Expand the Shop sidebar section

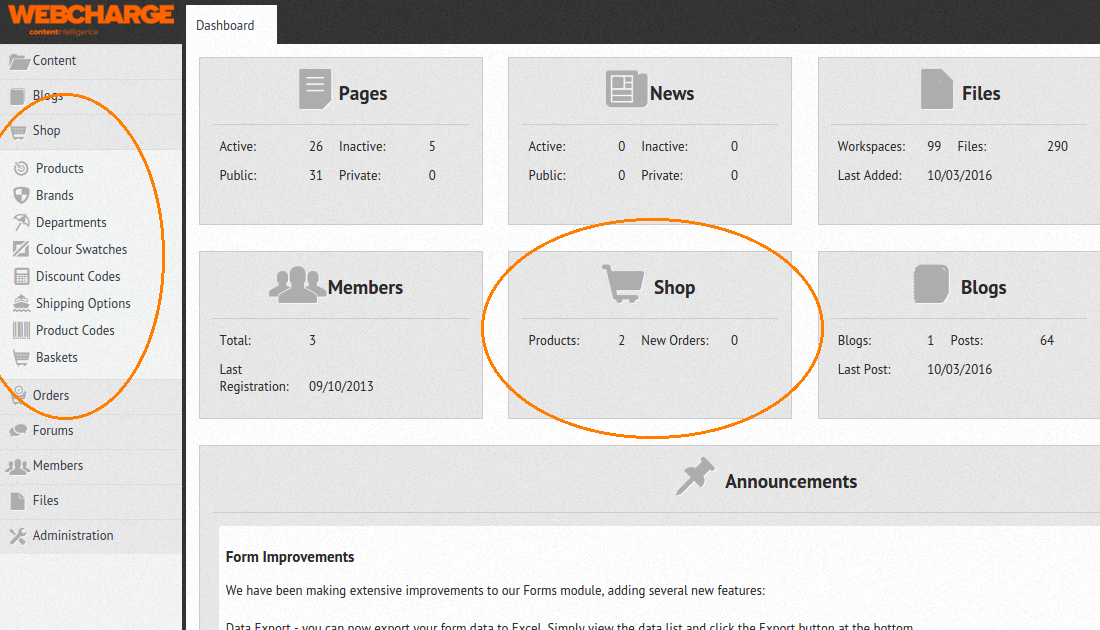(45, 130)
